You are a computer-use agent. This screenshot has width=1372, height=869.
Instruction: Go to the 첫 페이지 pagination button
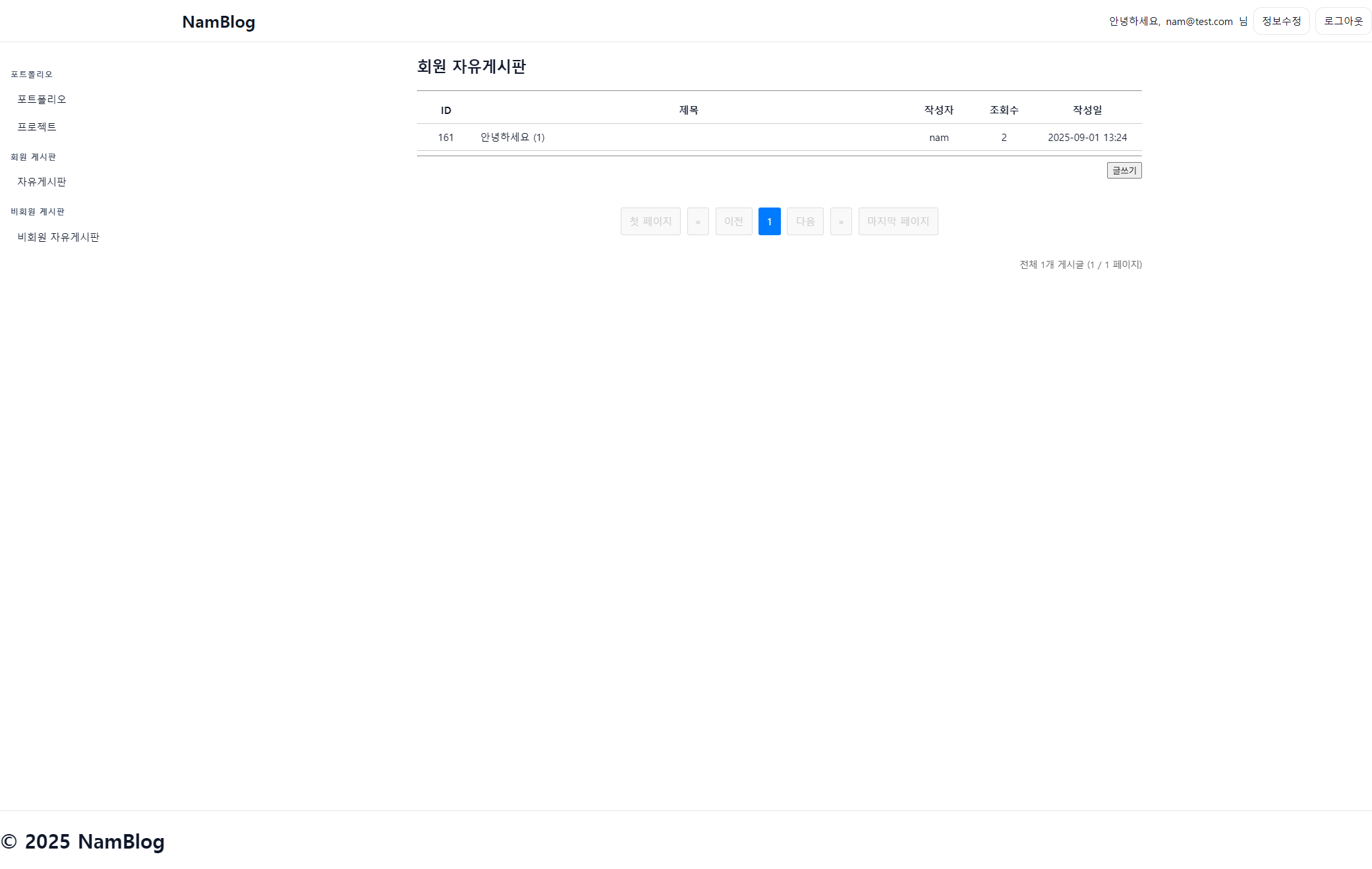click(650, 221)
